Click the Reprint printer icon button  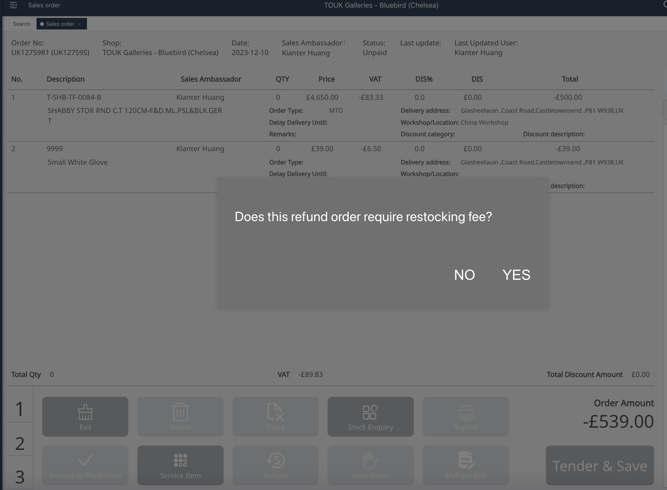[x=465, y=416]
